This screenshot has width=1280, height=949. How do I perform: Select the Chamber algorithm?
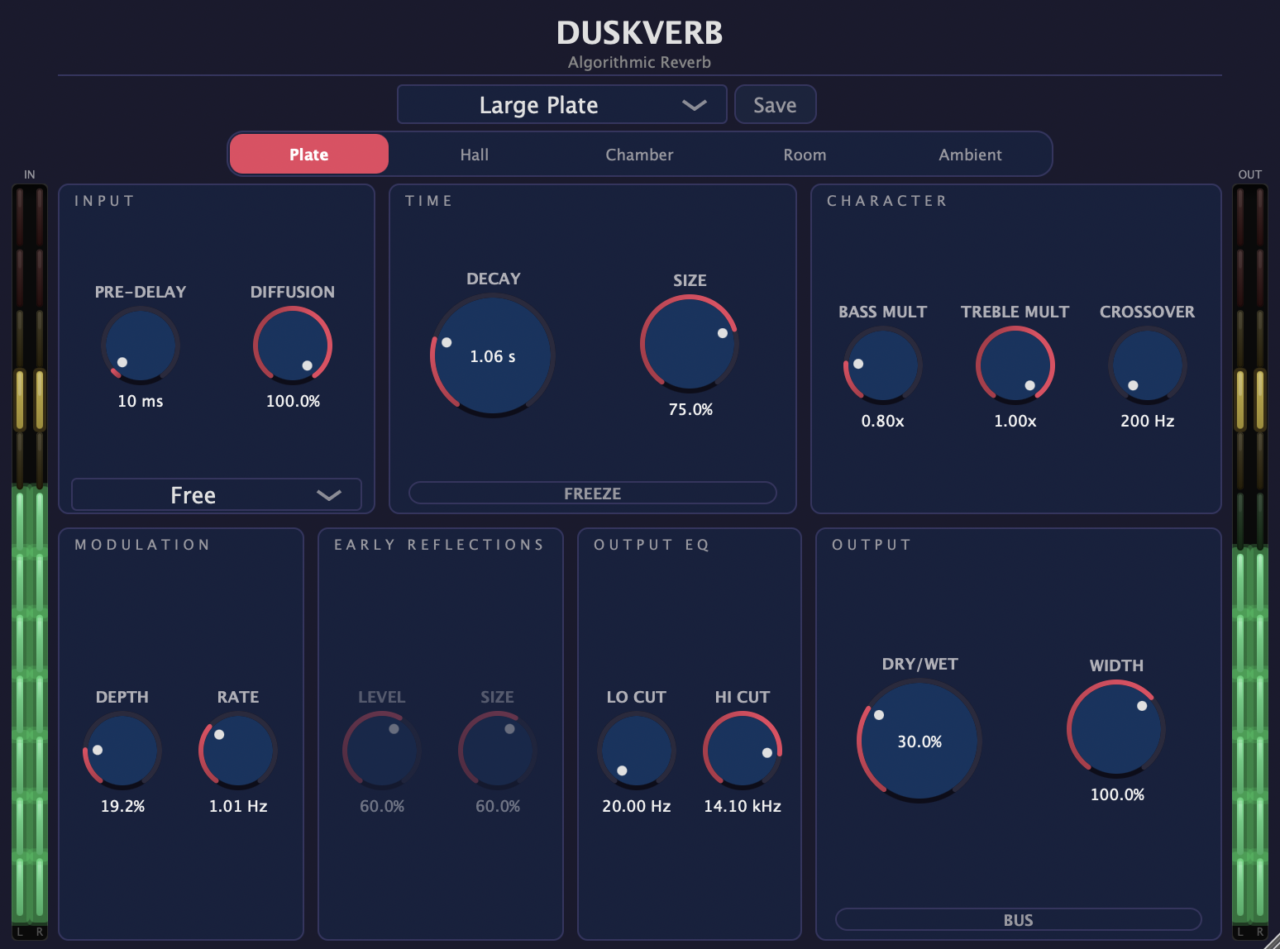(x=639, y=154)
